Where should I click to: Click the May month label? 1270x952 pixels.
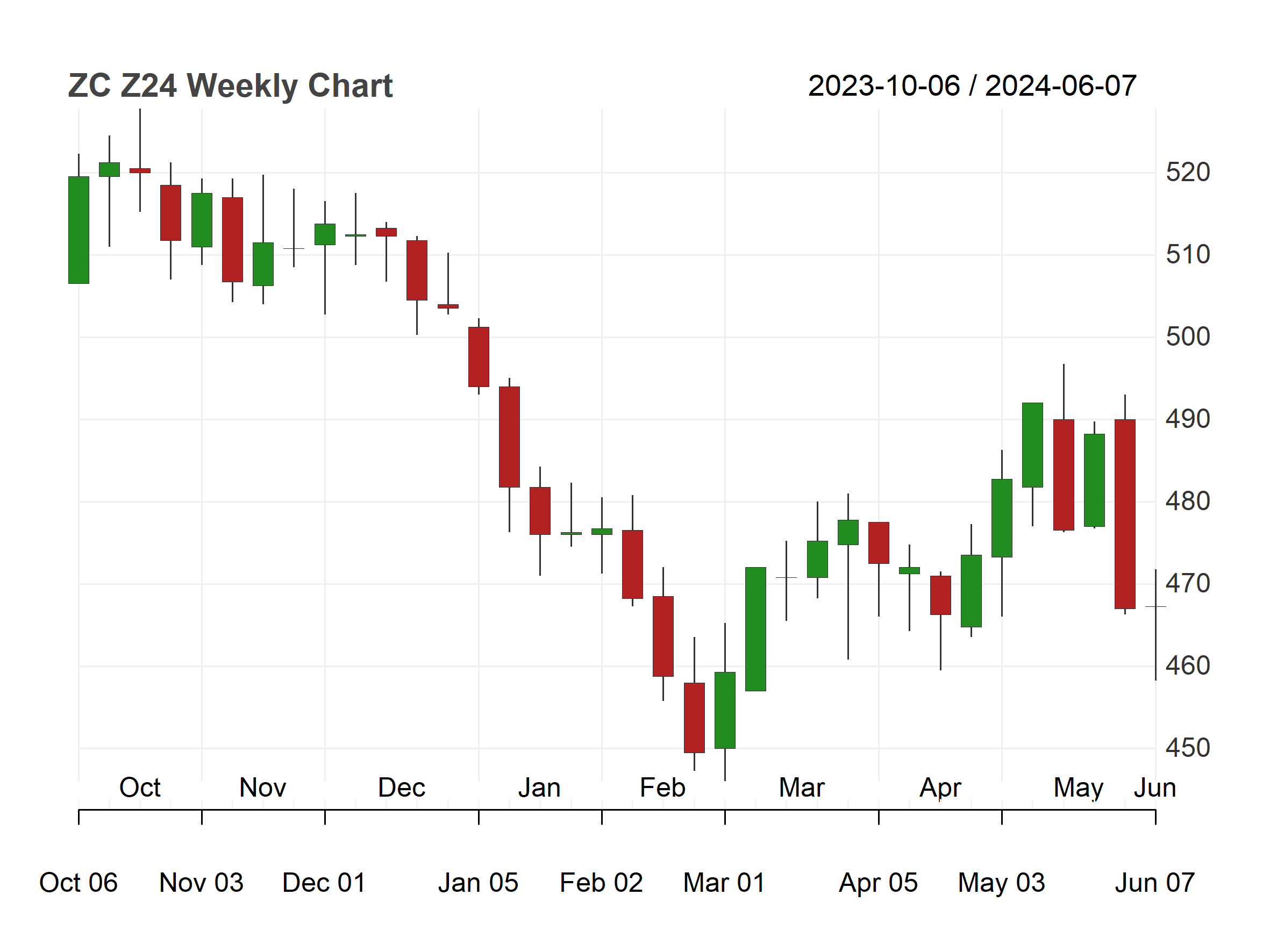[x=1078, y=789]
